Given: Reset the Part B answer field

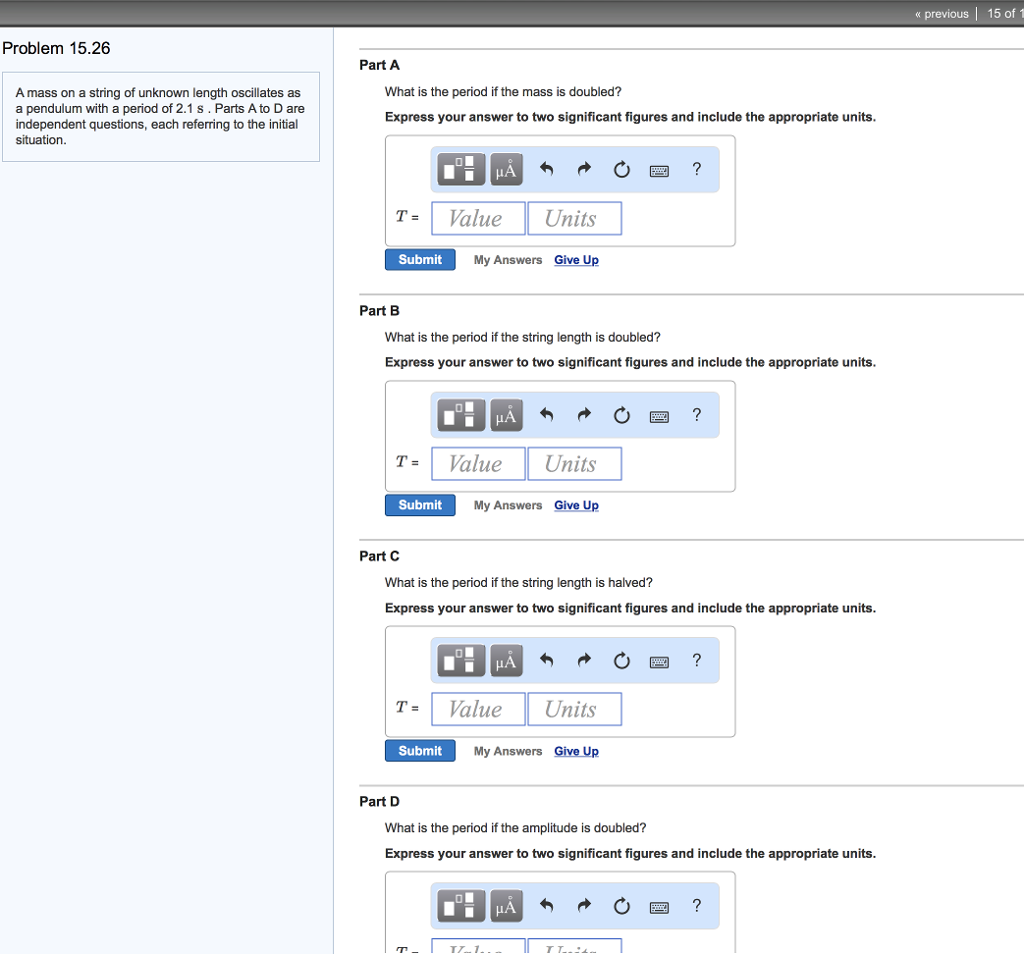Looking at the screenshot, I should [x=622, y=415].
